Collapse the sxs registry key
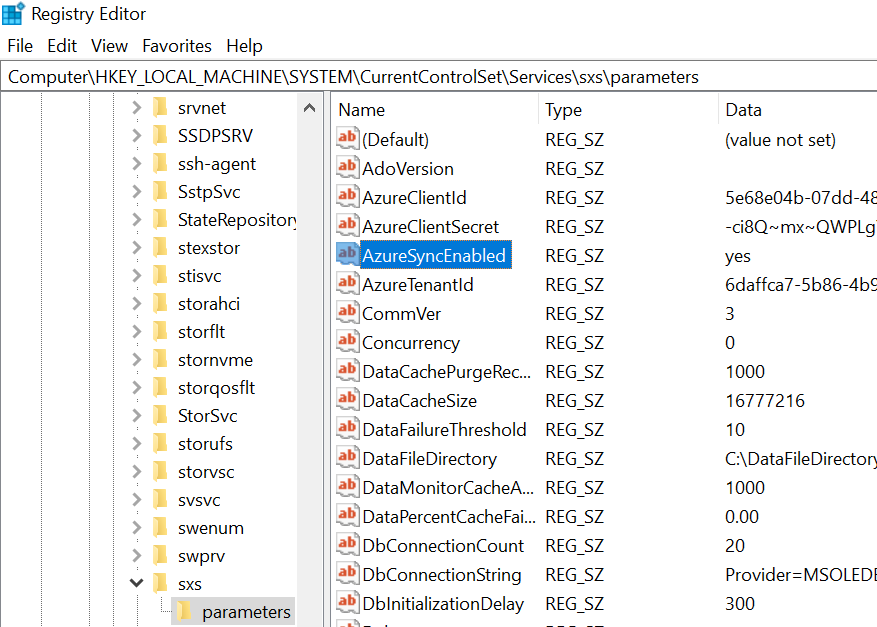877x627 pixels. click(137, 584)
